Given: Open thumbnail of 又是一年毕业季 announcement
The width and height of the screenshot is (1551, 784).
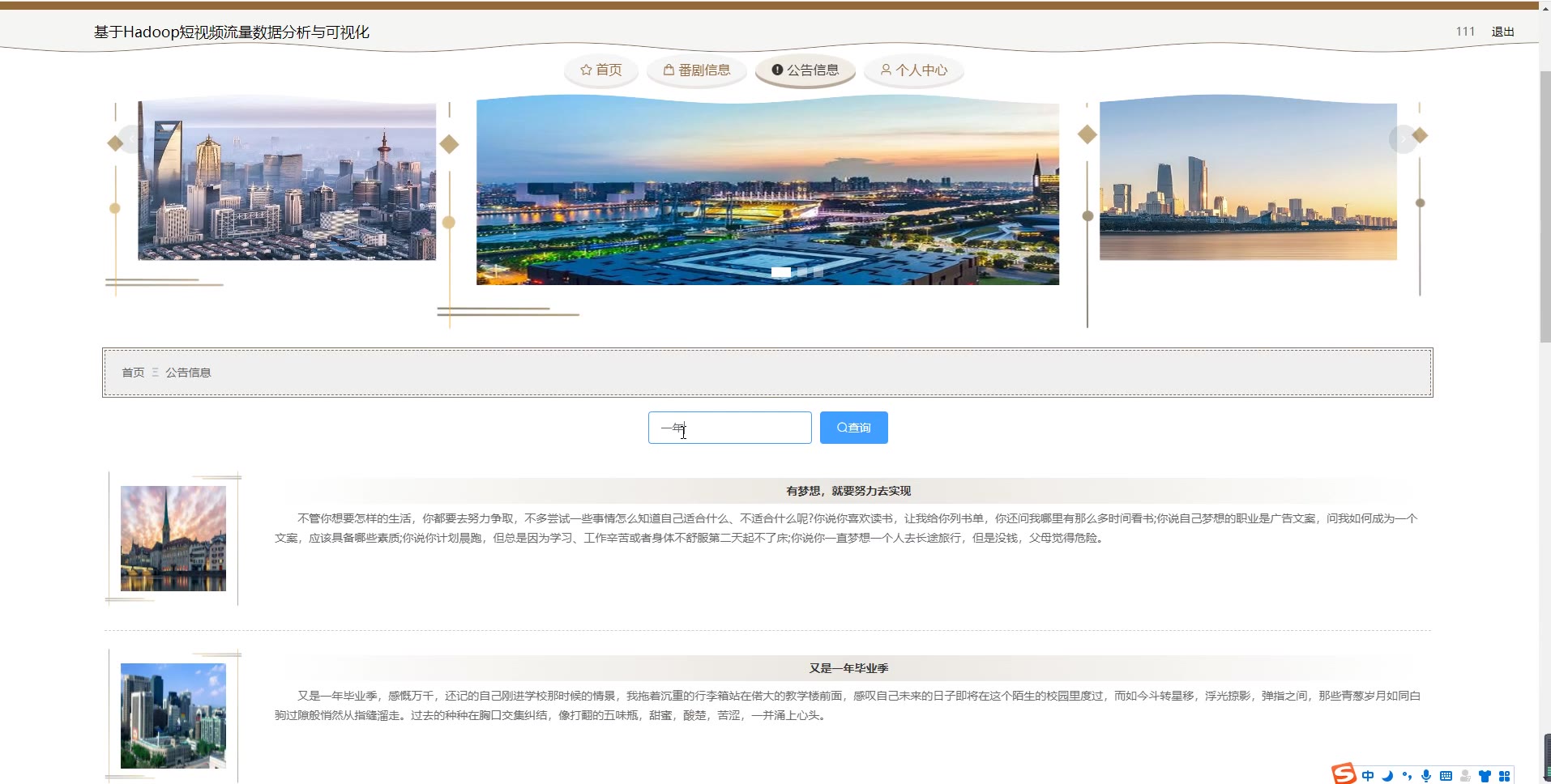Looking at the screenshot, I should point(173,716).
